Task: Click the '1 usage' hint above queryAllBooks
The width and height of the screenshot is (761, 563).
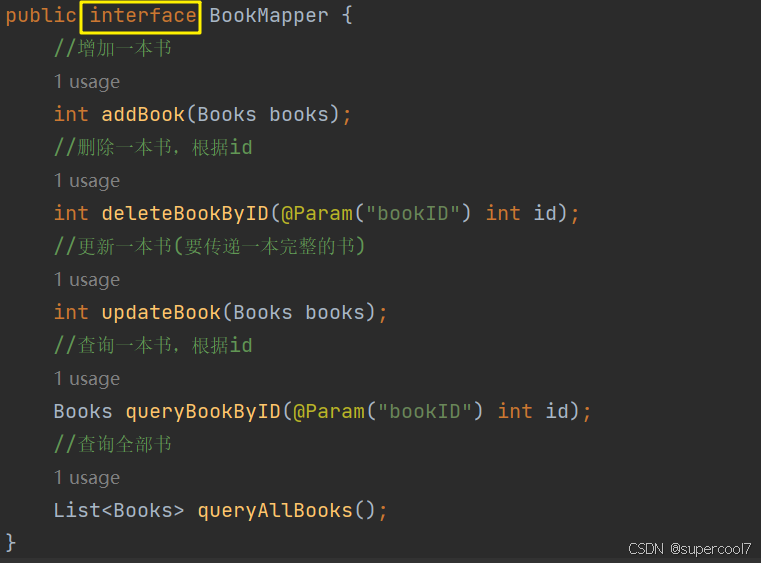Action: [87, 478]
